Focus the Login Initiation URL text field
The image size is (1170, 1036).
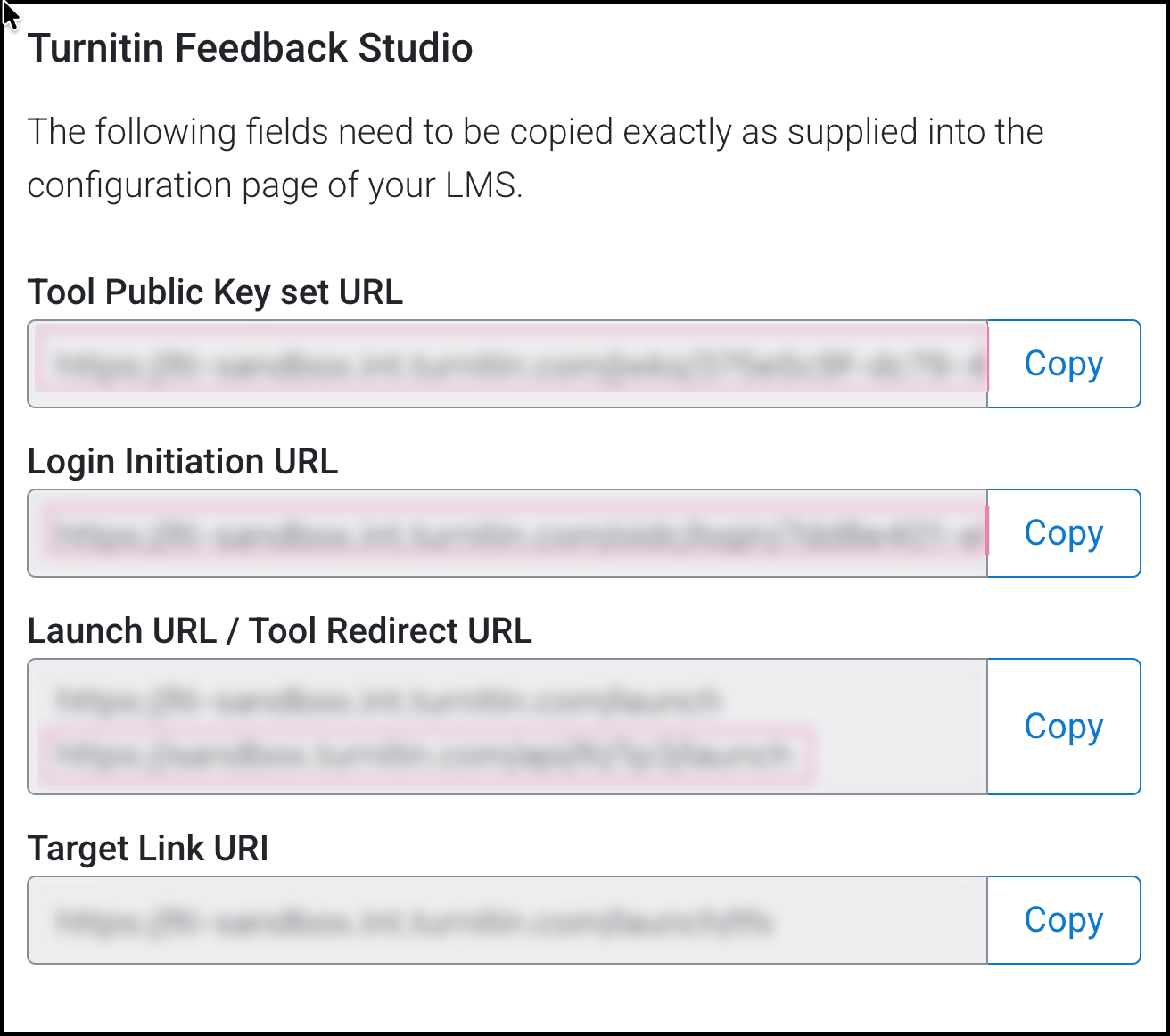(x=508, y=533)
